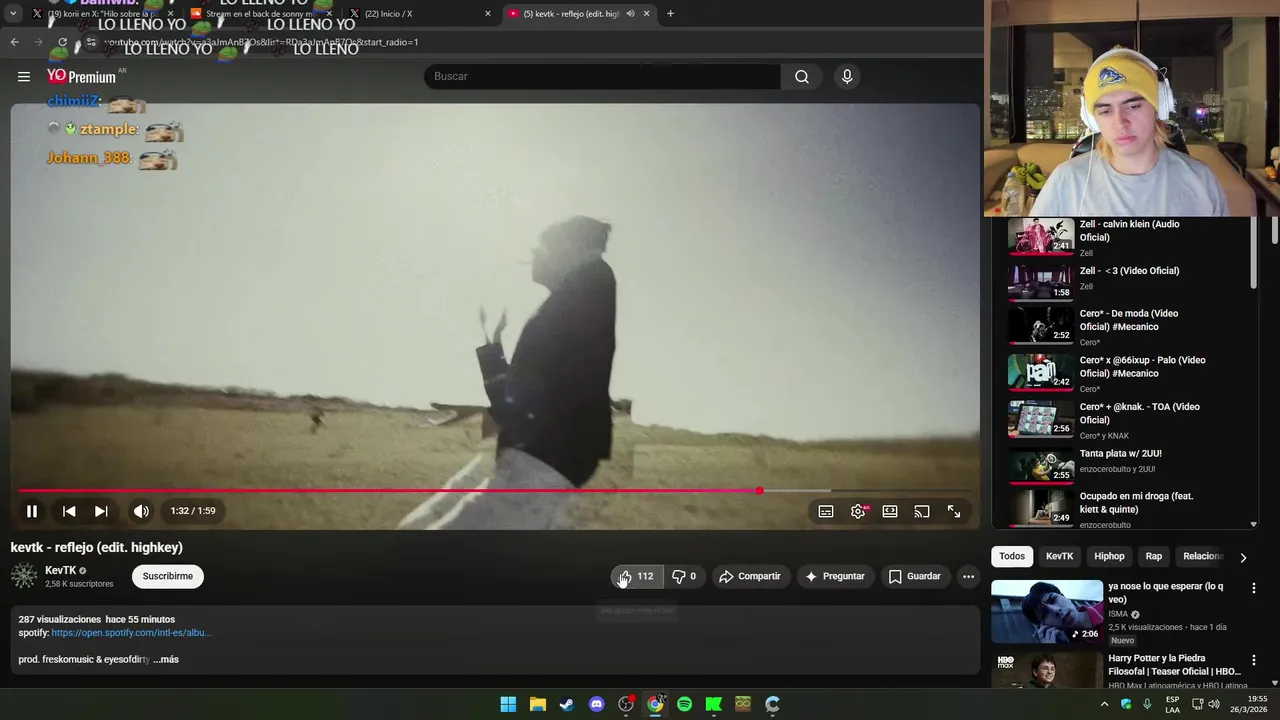Open Windows Start menu
This screenshot has height=720, width=1280.
508,704
